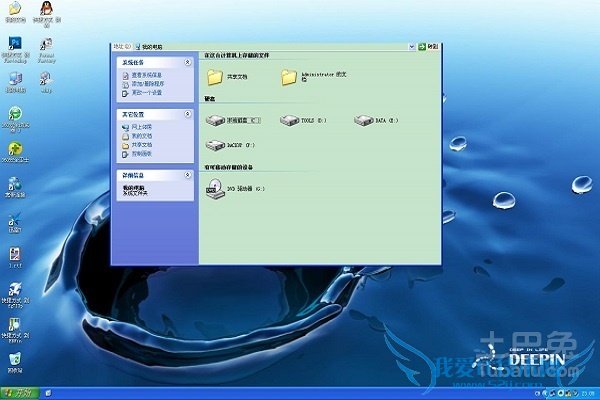Open the QQ penguin desktop shortcut
This screenshot has height=400, width=600.
click(46, 13)
